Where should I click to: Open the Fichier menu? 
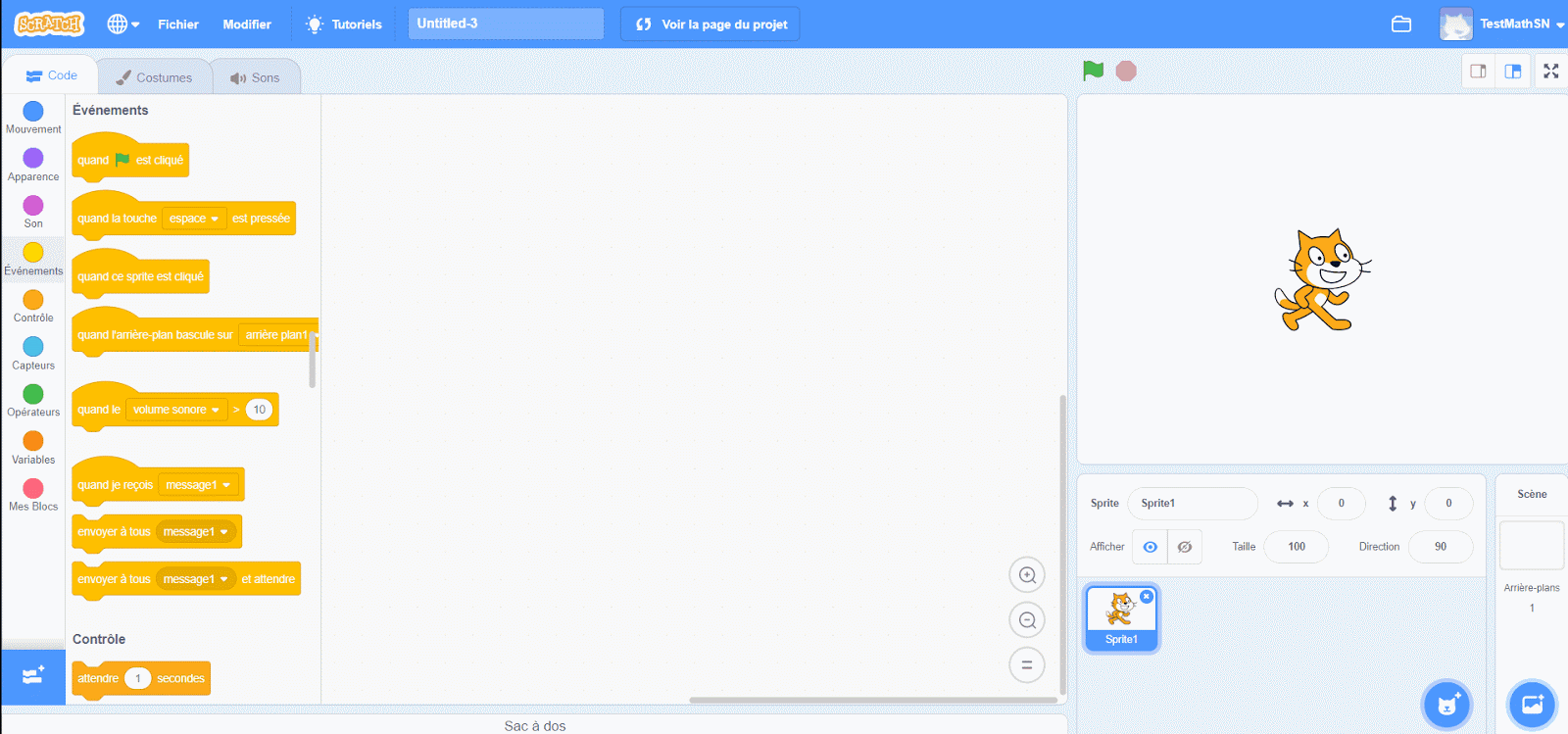pos(178,24)
